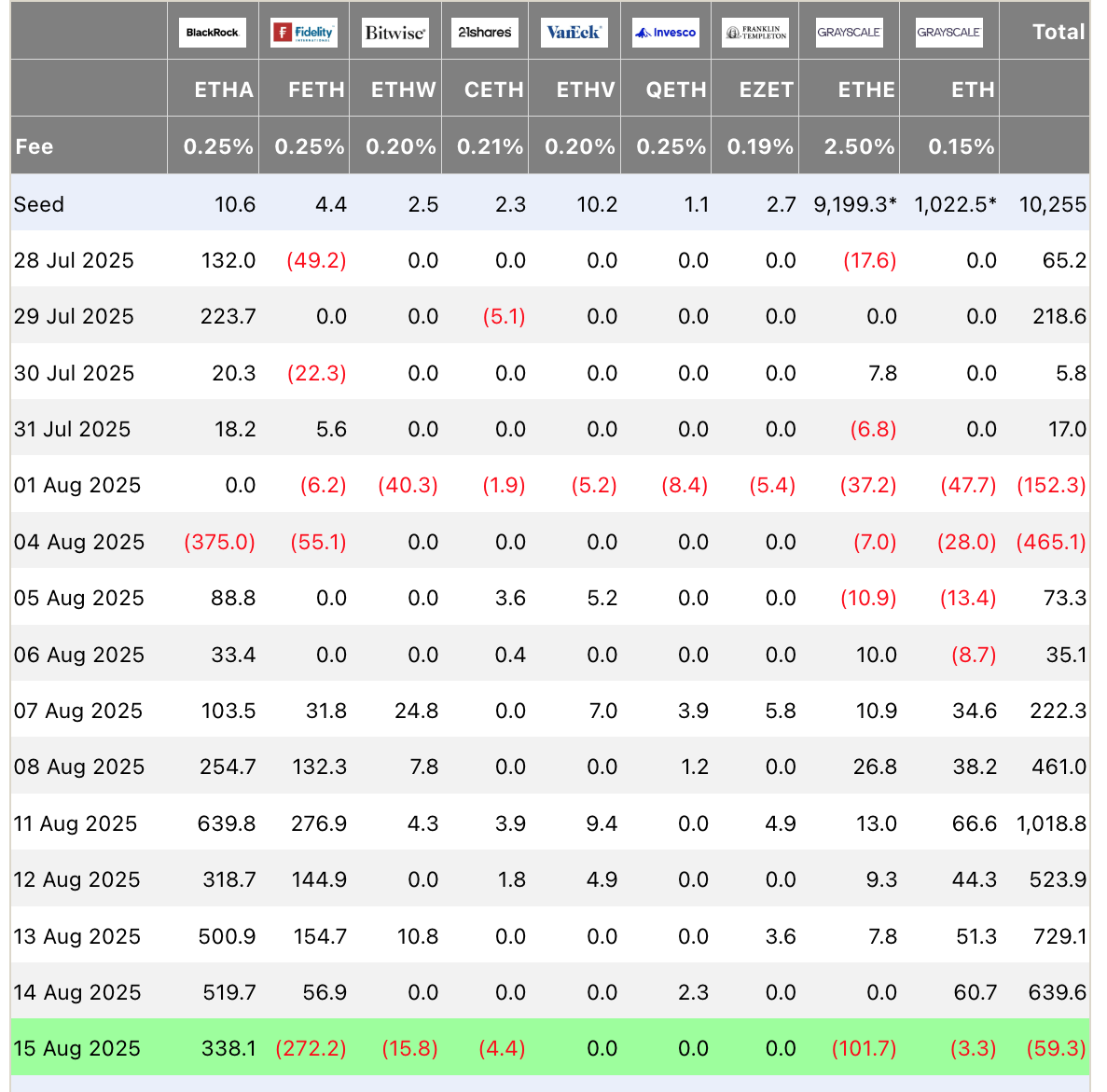Viewport: 1107px width, 1092px height.
Task: Click the Fee row label
Action: (x=35, y=146)
